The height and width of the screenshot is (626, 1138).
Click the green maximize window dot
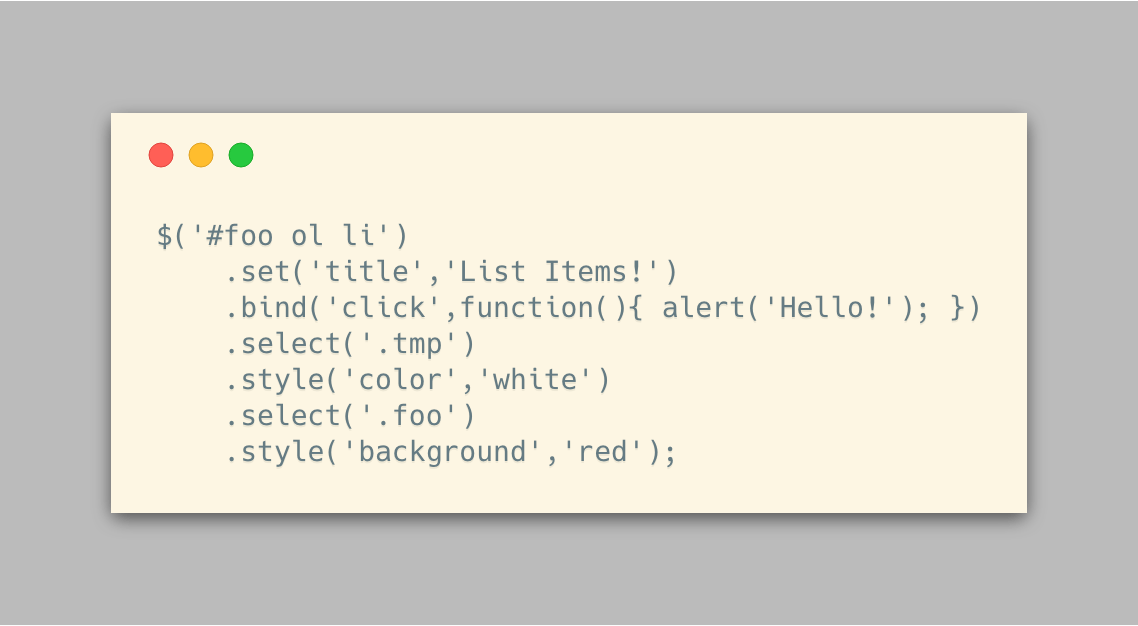click(x=241, y=155)
